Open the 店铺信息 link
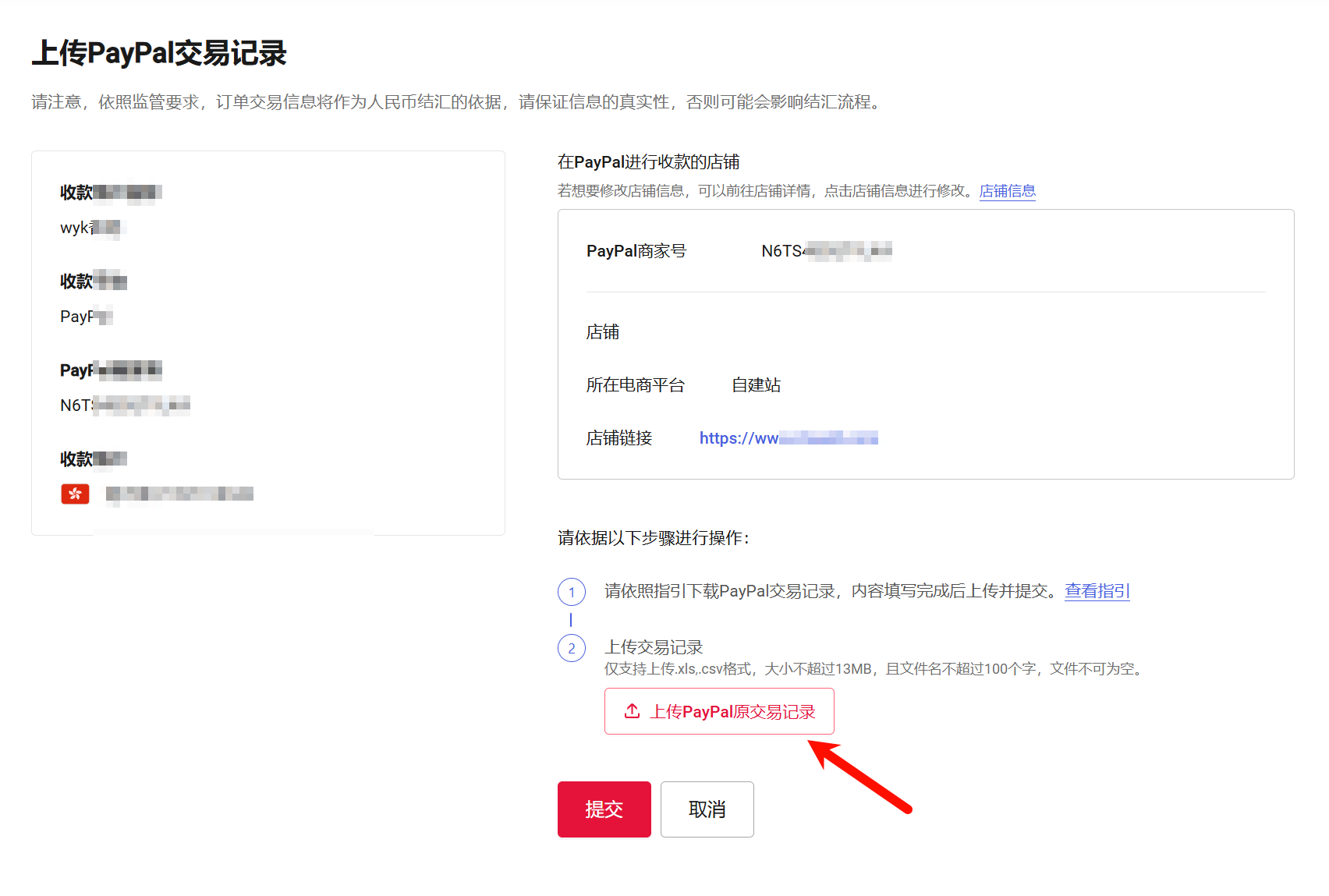The height and width of the screenshot is (896, 1329). pos(1007,191)
